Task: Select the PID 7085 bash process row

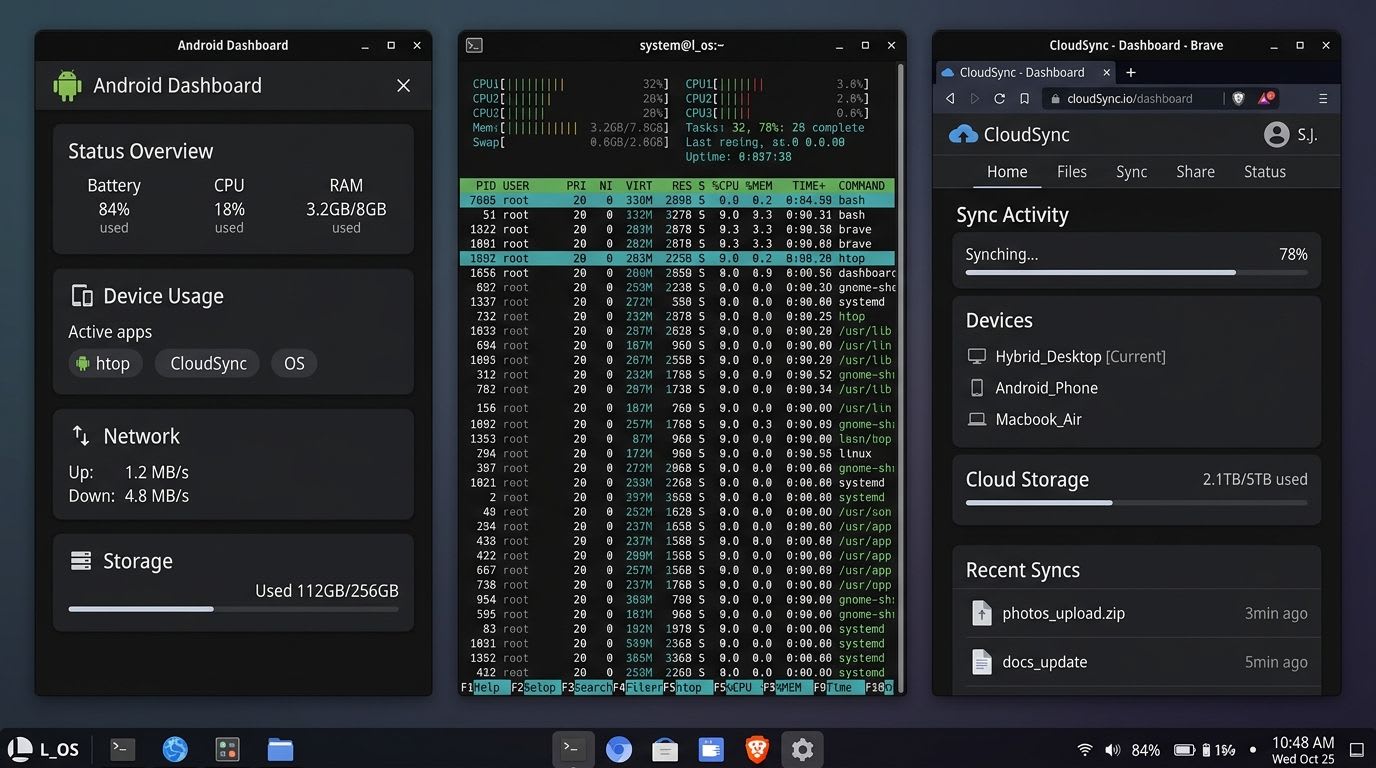Action: [677, 200]
